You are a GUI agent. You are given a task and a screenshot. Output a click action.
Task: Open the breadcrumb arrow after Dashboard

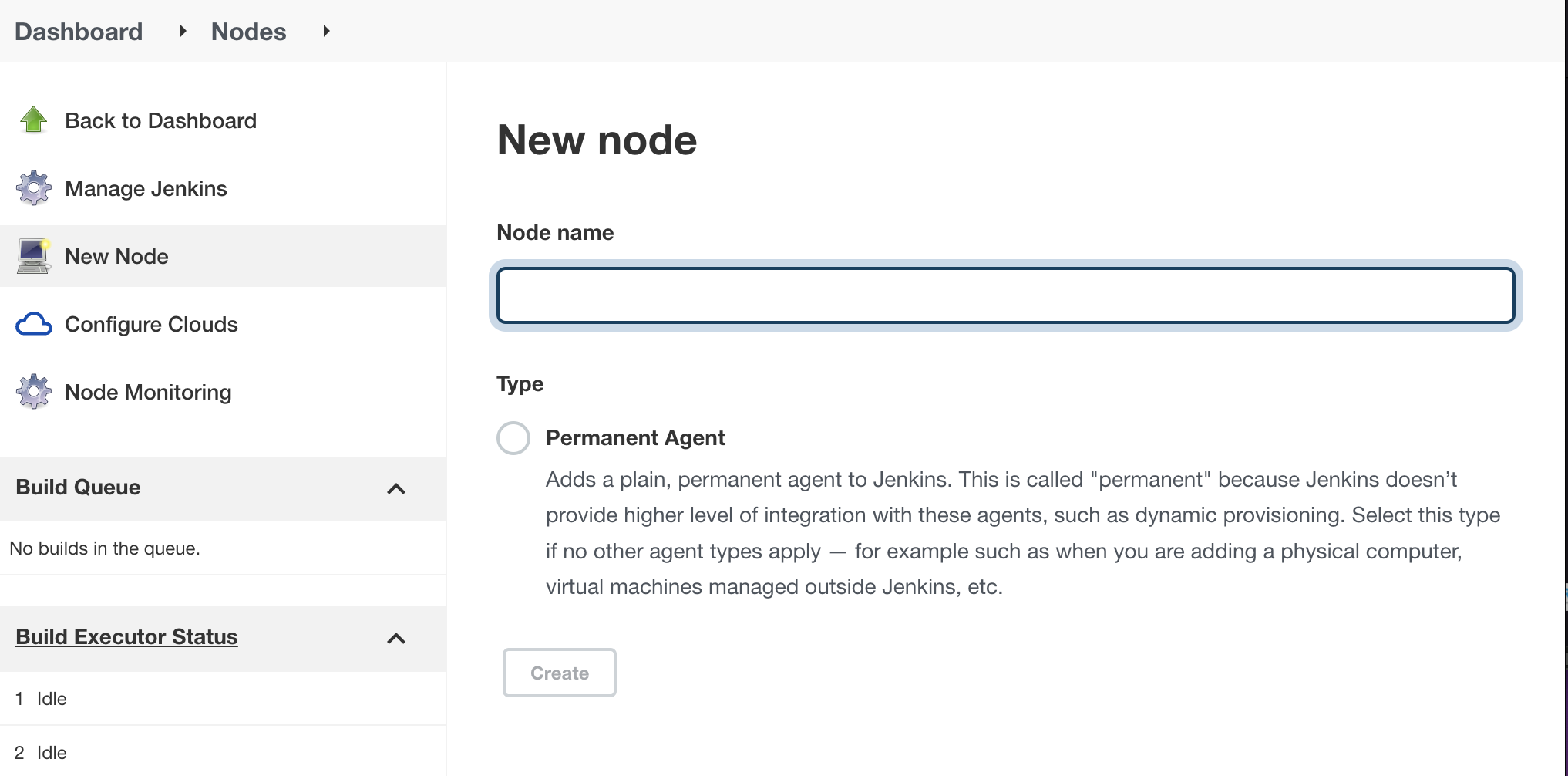click(x=182, y=32)
